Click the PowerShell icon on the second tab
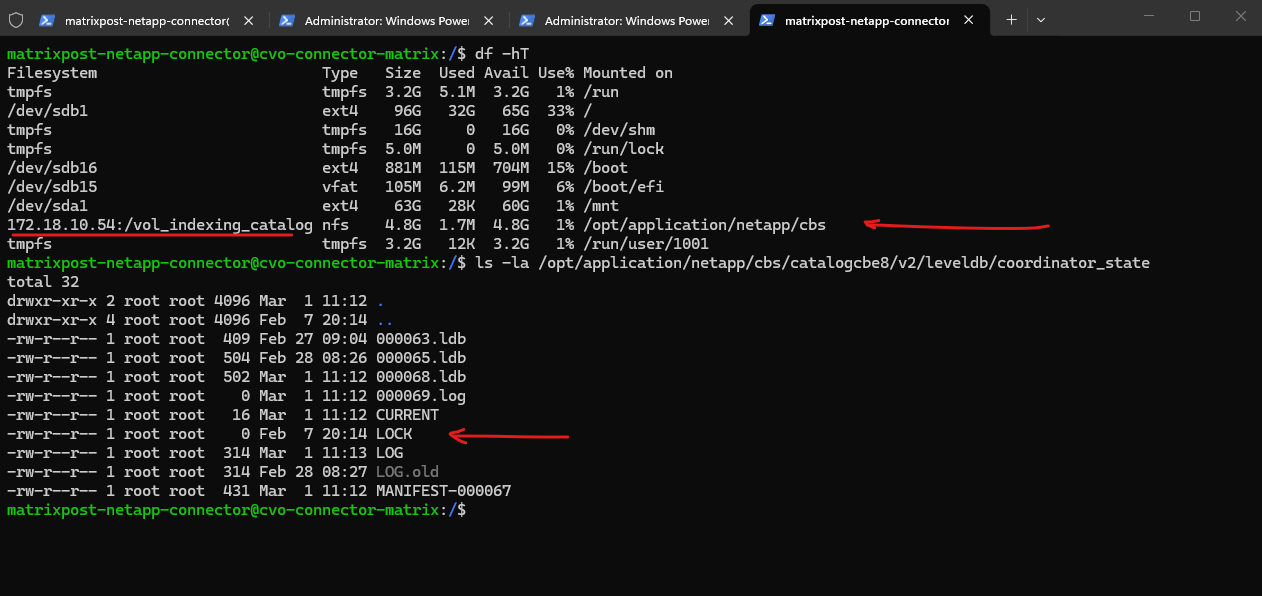 (x=287, y=20)
